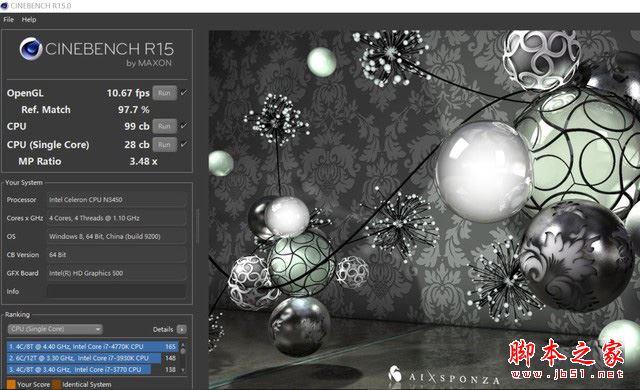Viewport: 640px width, 390px height.
Task: Click the Cinebench R15 logo sphere icon
Action: pos(31,49)
